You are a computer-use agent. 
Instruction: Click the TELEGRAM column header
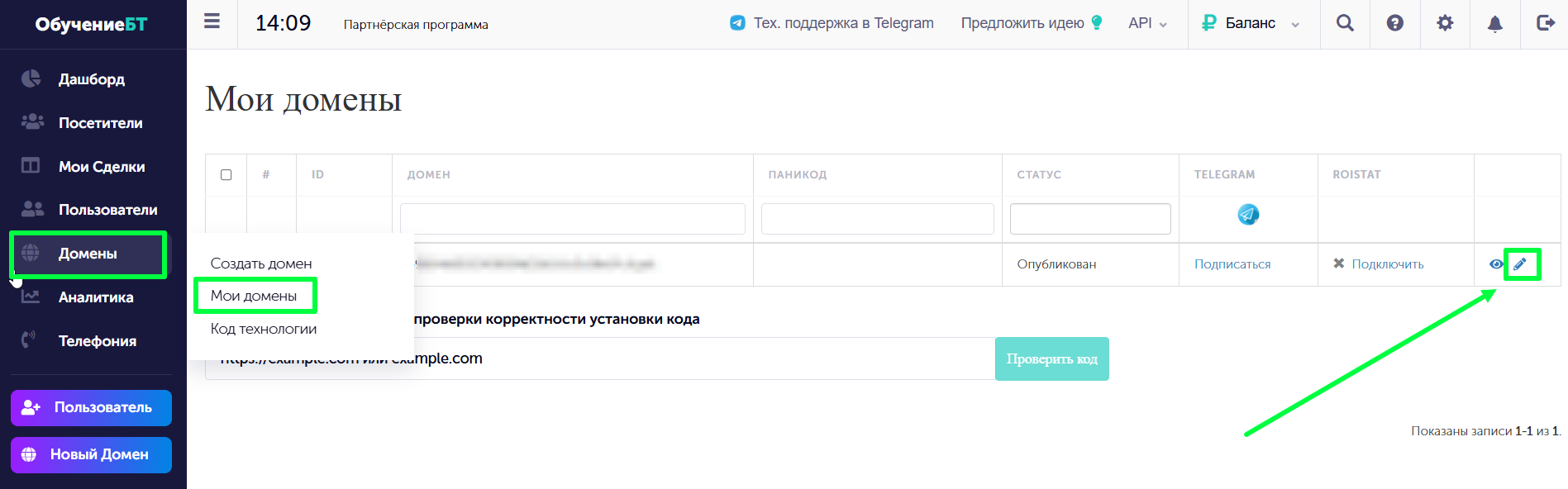tap(1224, 174)
